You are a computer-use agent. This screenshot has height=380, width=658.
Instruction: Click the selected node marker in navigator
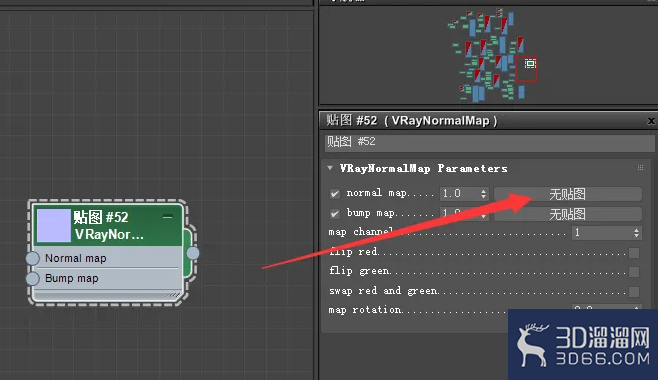(x=530, y=64)
